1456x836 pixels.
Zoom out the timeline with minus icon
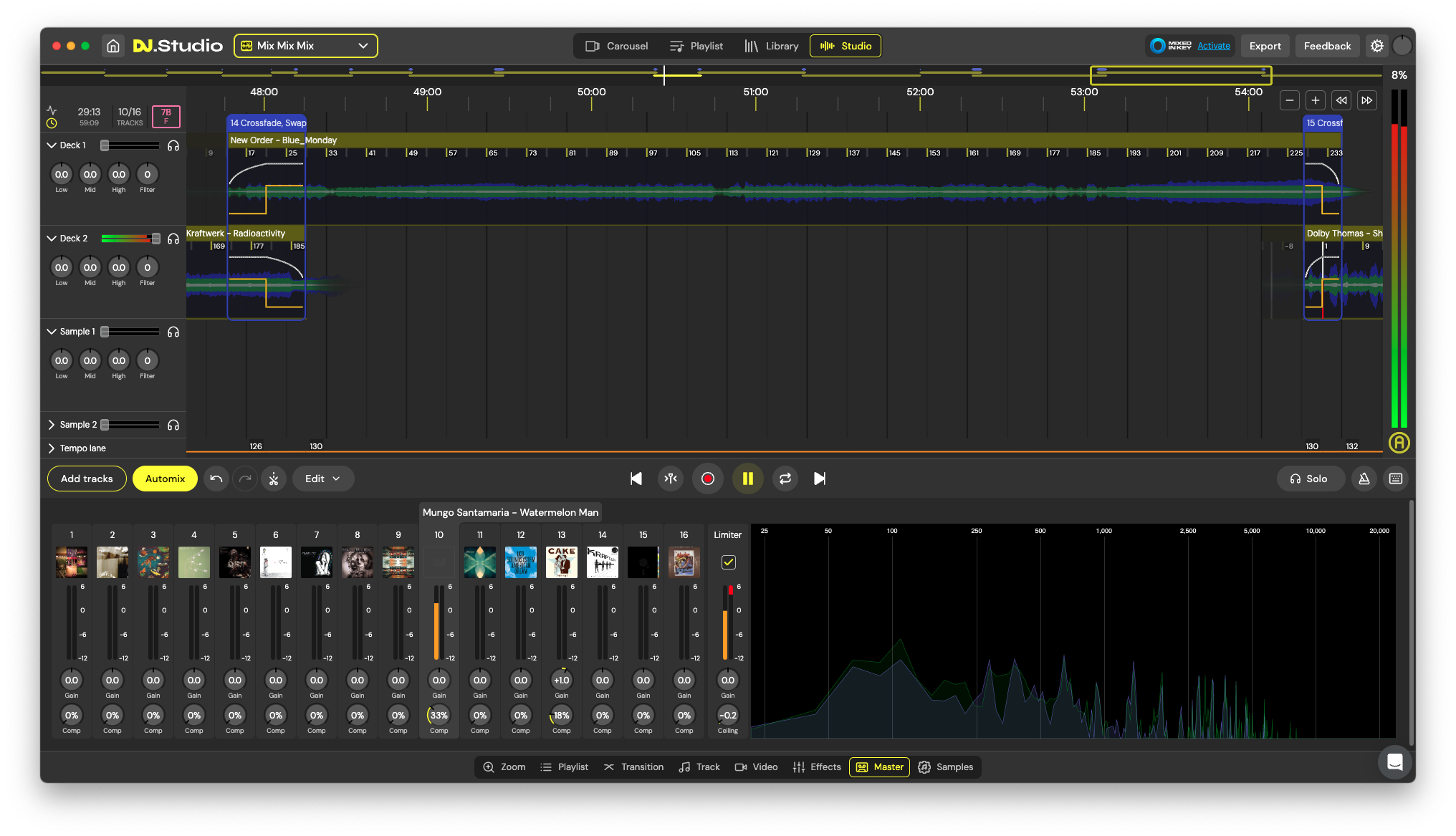pyautogui.click(x=1290, y=100)
